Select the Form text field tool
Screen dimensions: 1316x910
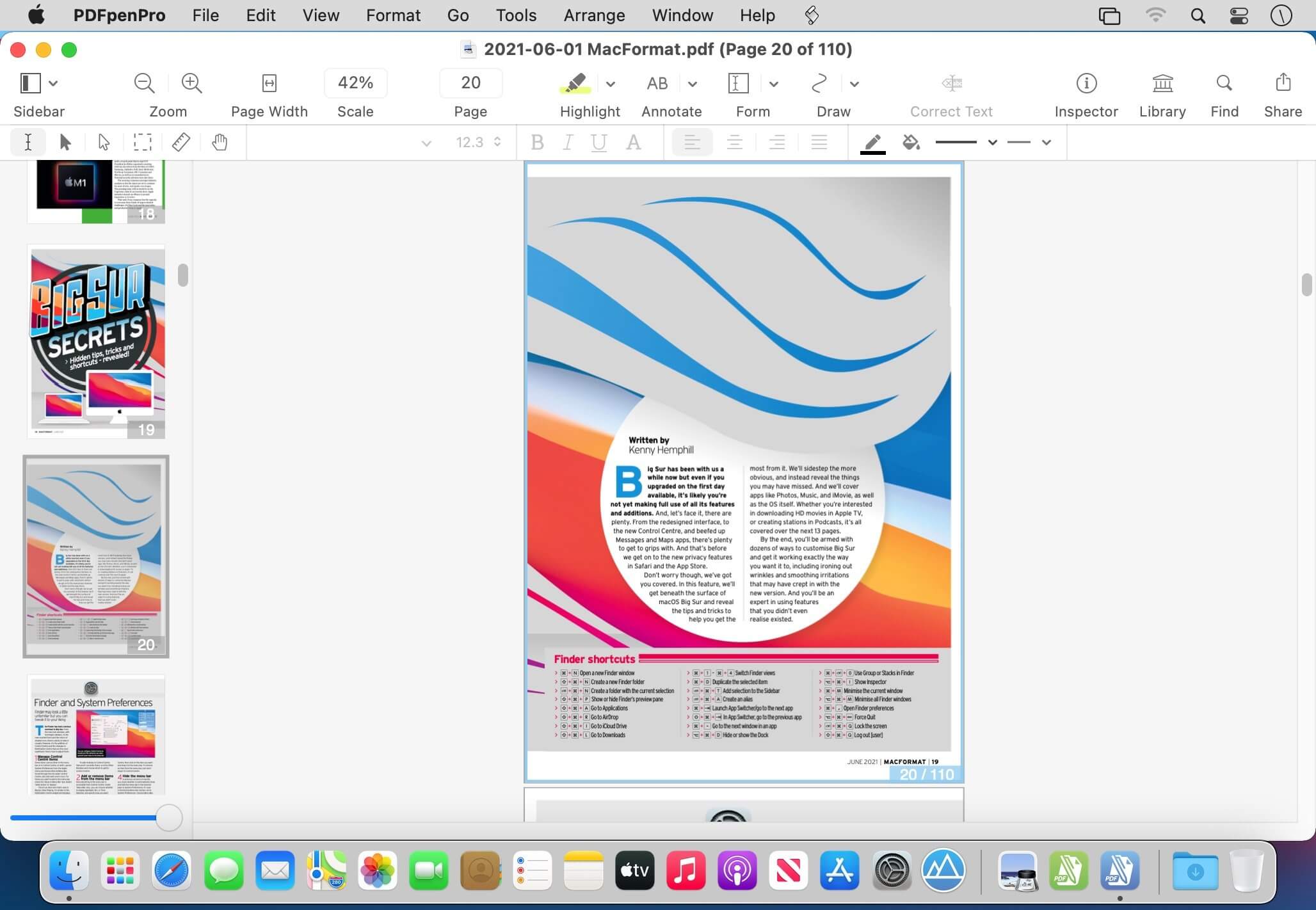[738, 83]
